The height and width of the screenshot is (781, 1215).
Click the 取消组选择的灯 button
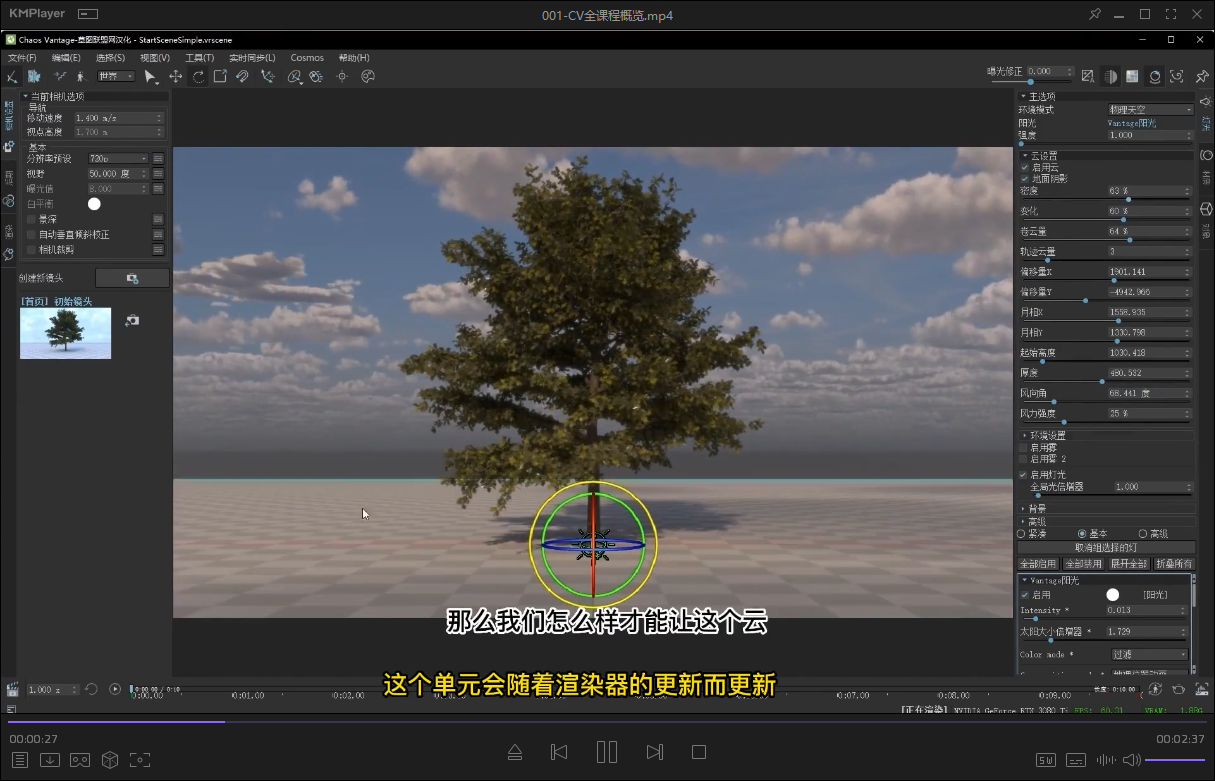click(1106, 547)
